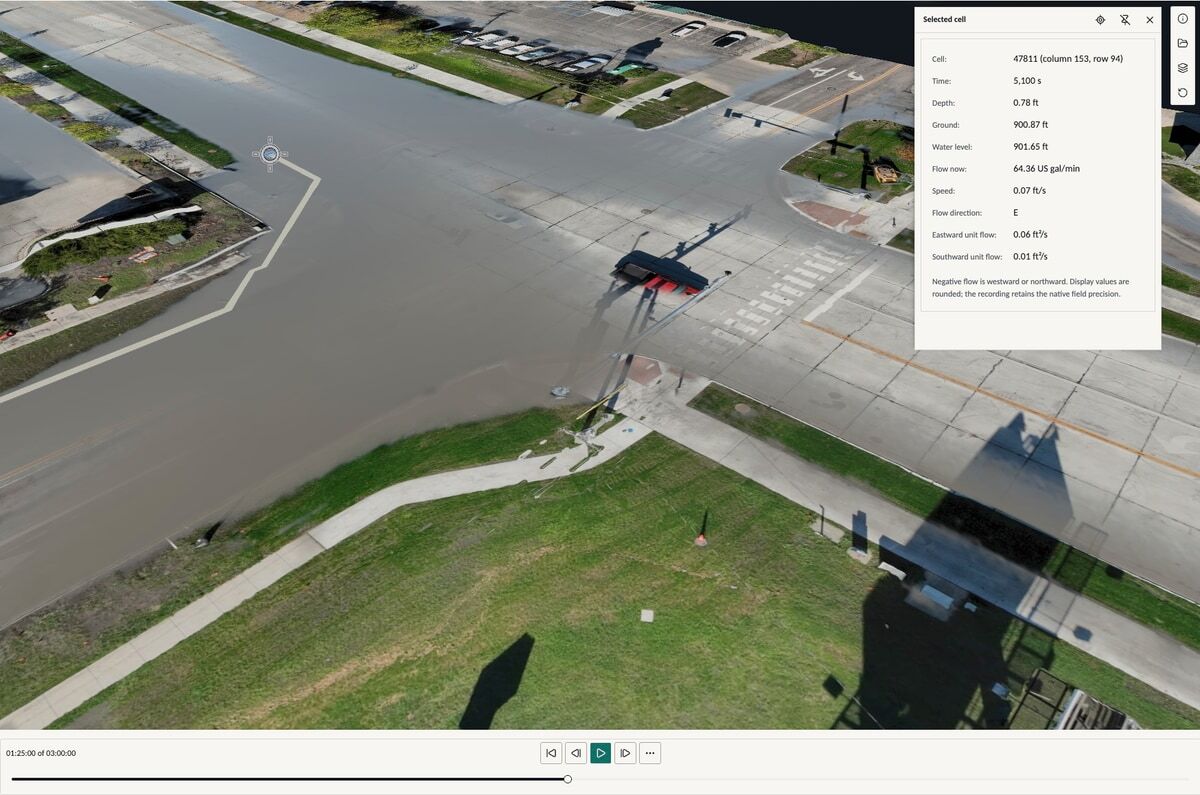
Task: Click the Flow direction value E
Action: click(x=1016, y=213)
